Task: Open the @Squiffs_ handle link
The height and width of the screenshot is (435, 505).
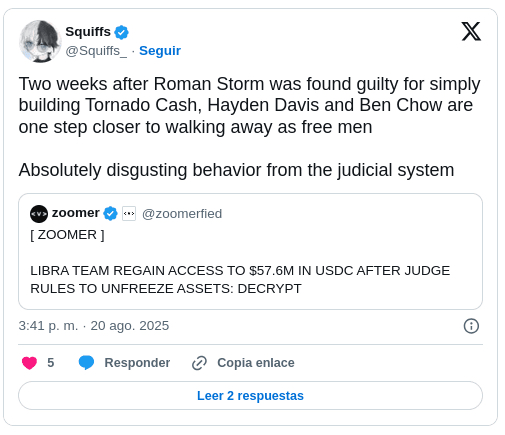Action: (96, 51)
